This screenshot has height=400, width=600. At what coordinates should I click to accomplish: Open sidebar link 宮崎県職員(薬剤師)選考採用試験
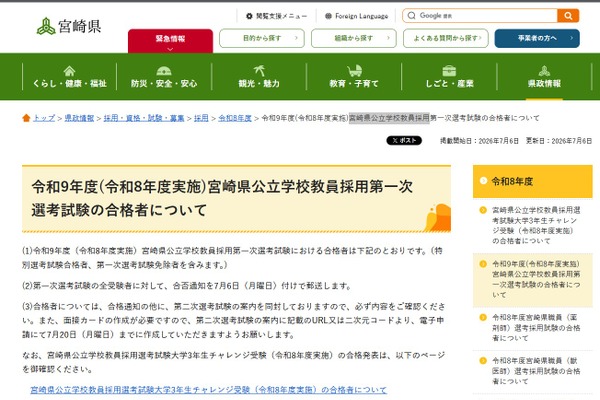pyautogui.click(x=536, y=328)
